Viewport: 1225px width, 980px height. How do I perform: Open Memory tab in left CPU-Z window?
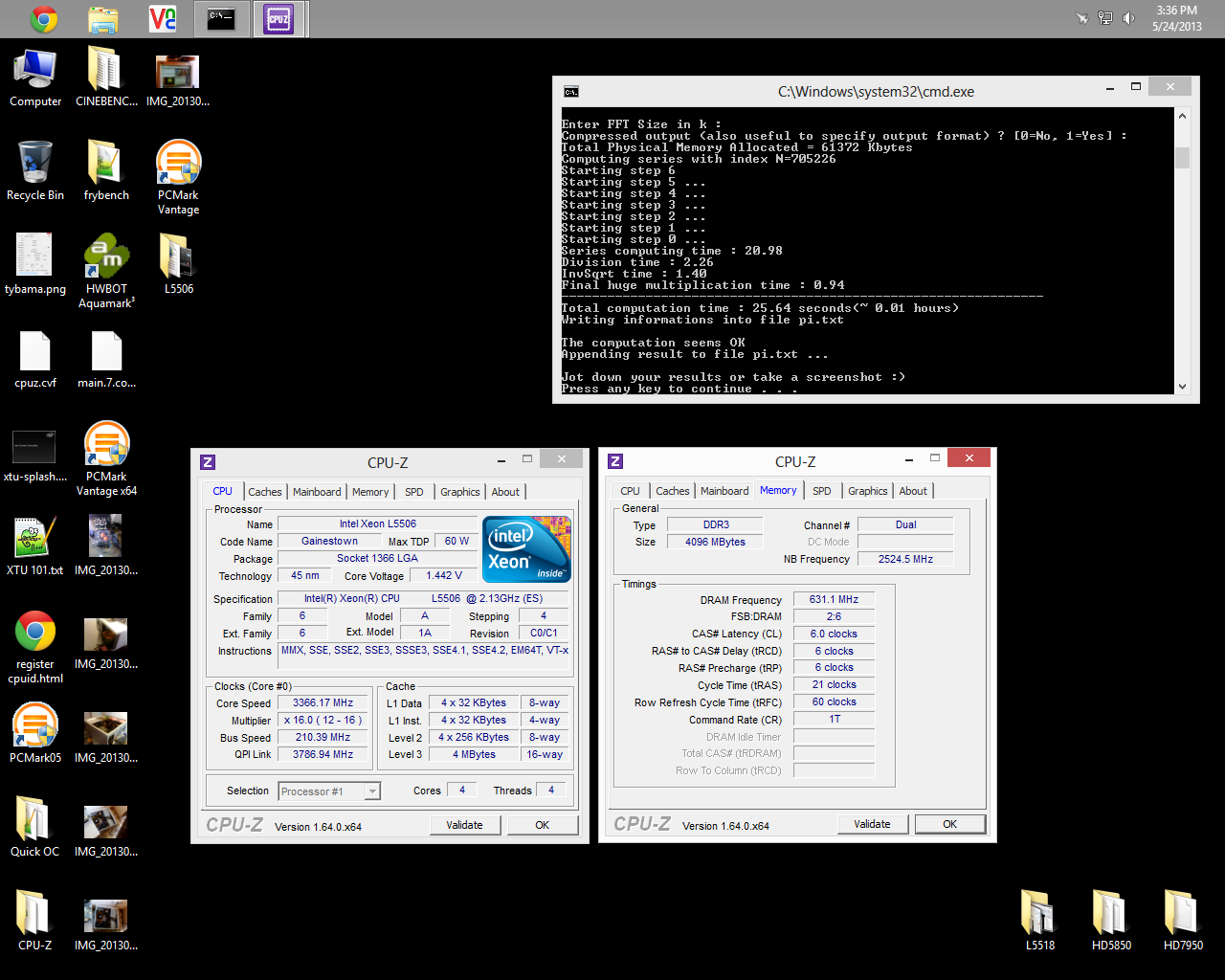click(370, 492)
